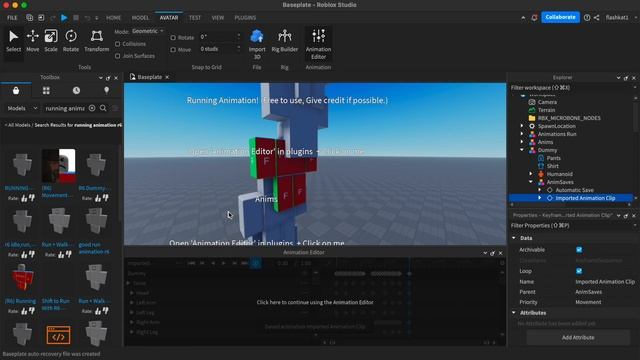640x360 pixels.
Task: Open the Toolbox filter options icon
Action: 116,108
